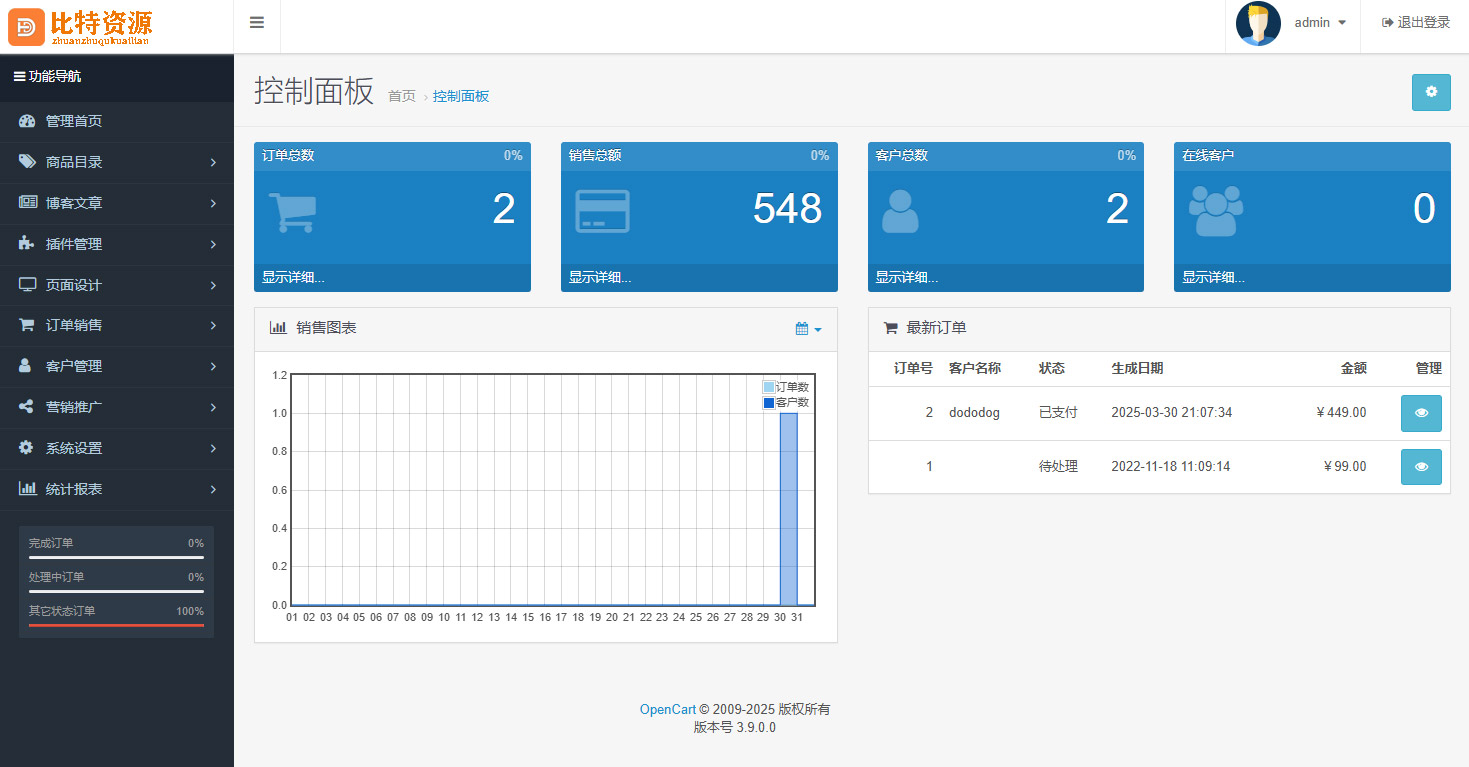
Task: Click the 退出登录 logout link
Action: coord(1415,23)
